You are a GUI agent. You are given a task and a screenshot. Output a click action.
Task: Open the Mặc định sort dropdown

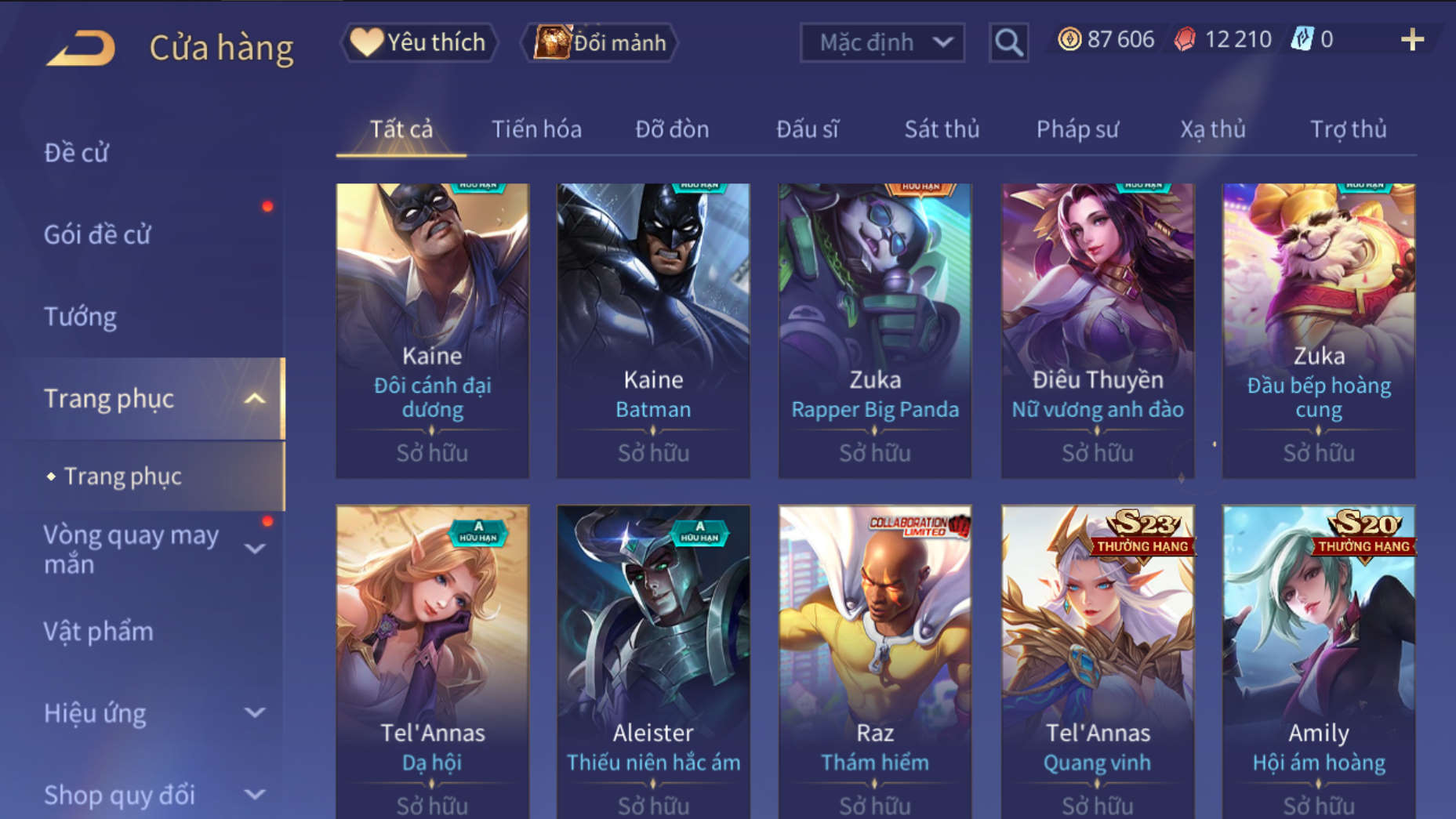[882, 42]
